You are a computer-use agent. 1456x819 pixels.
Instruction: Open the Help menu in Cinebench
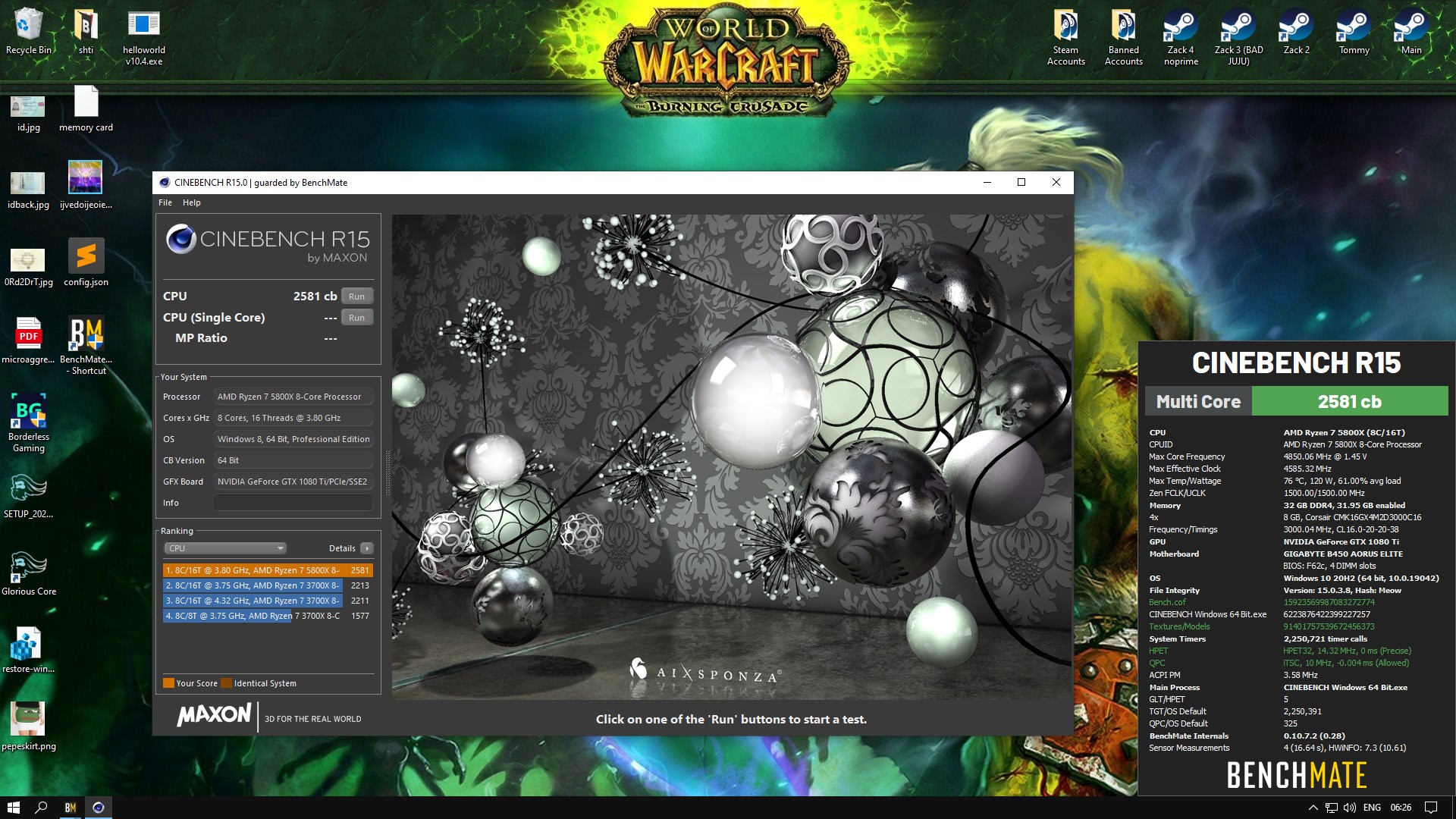click(192, 202)
